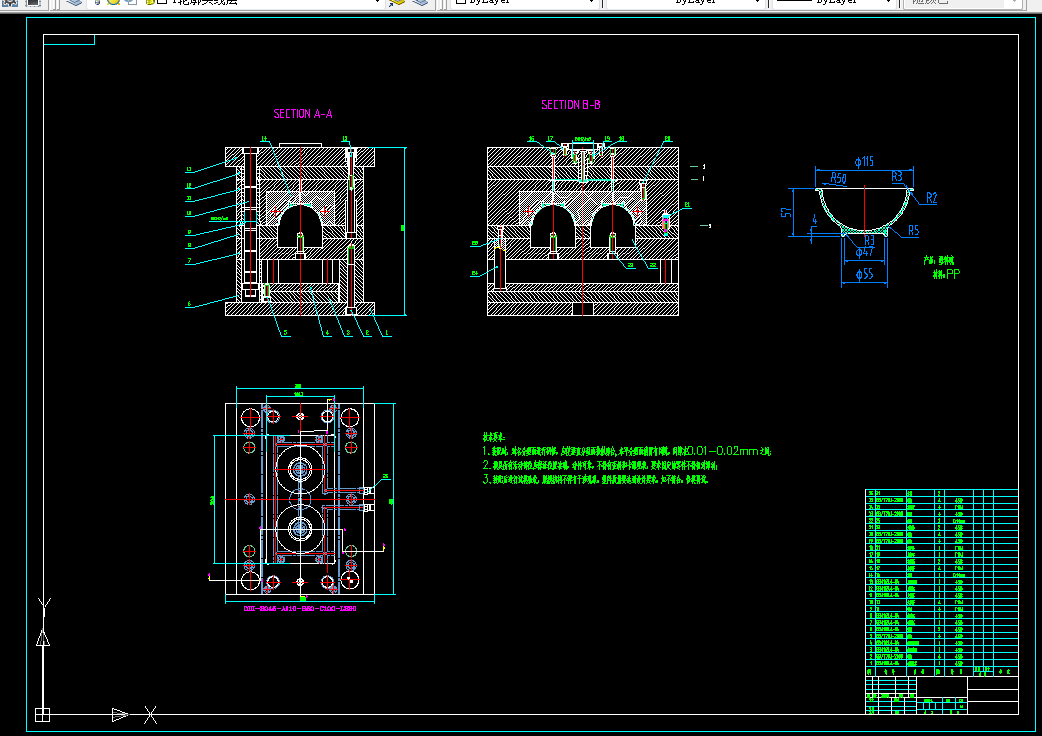Select technical requirement line 3
The width and height of the screenshot is (1042, 736).
pos(595,479)
